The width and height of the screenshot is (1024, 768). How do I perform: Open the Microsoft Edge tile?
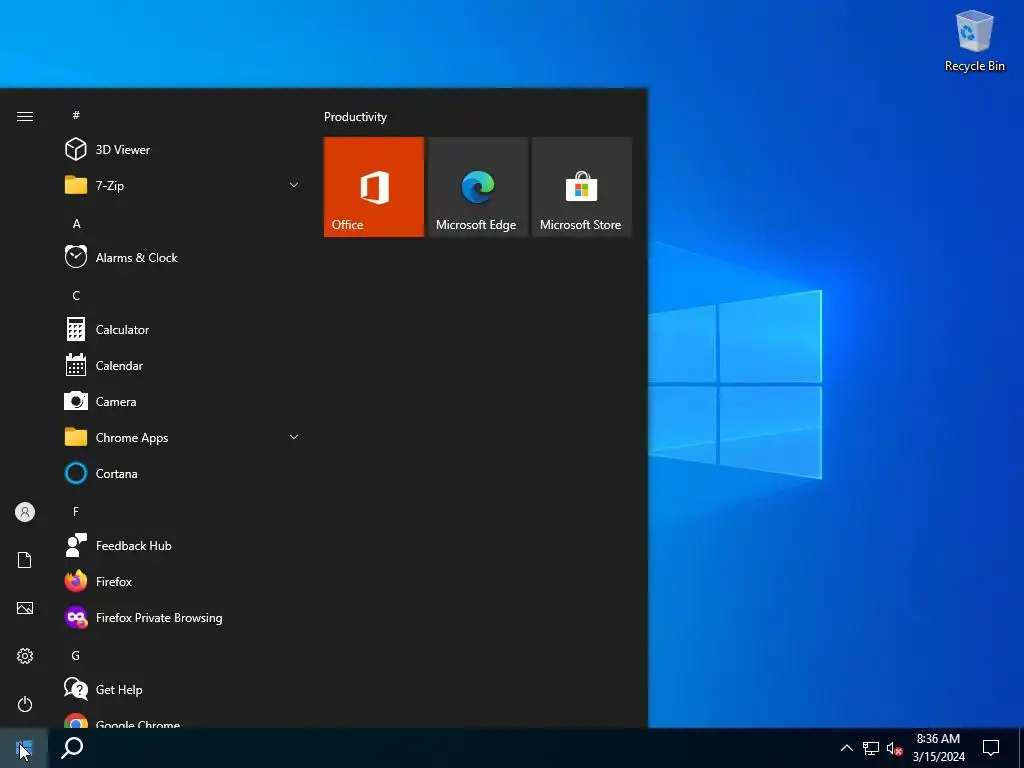pos(477,187)
